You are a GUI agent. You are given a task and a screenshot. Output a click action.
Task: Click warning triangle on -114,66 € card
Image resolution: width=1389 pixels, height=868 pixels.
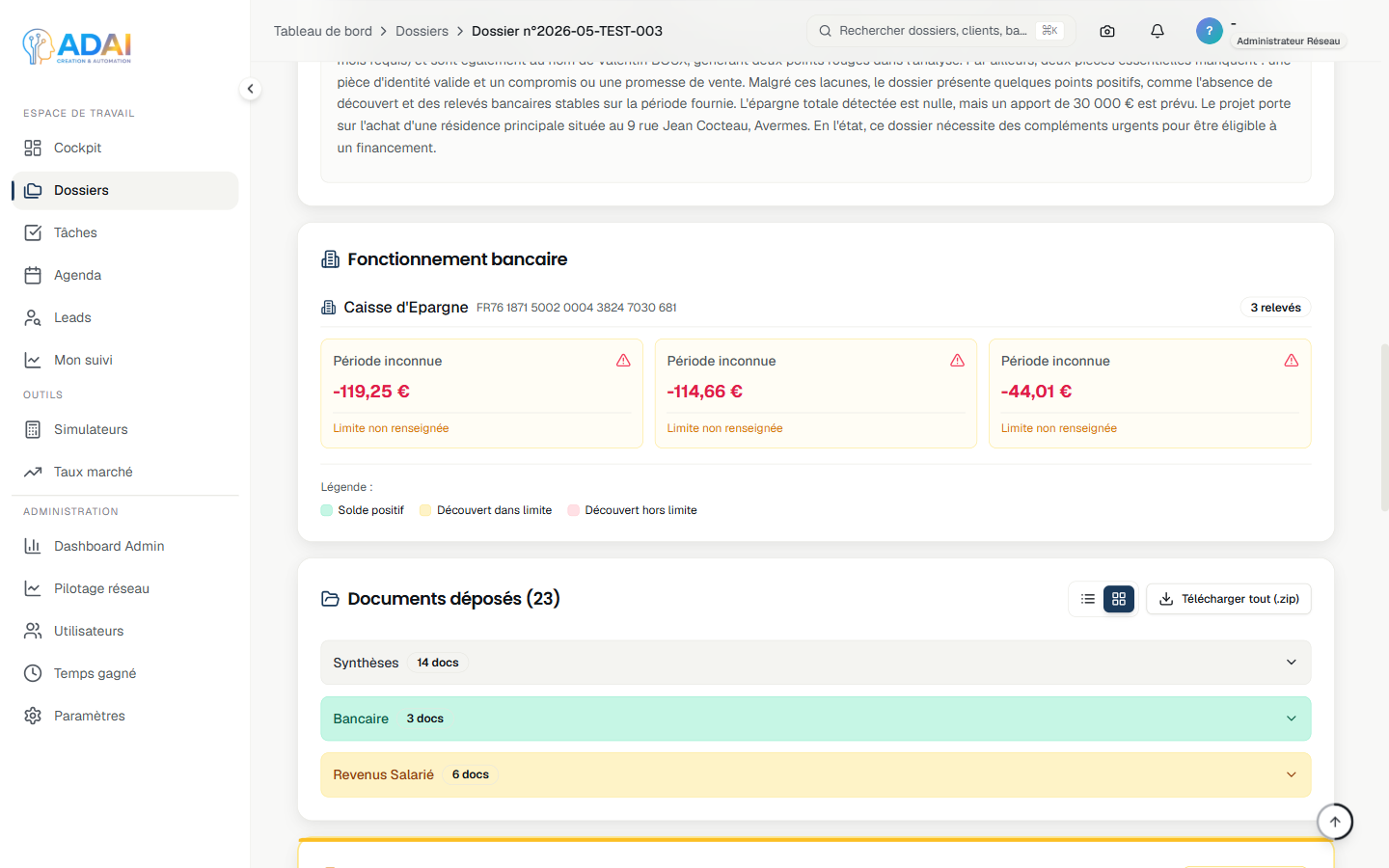tap(957, 361)
